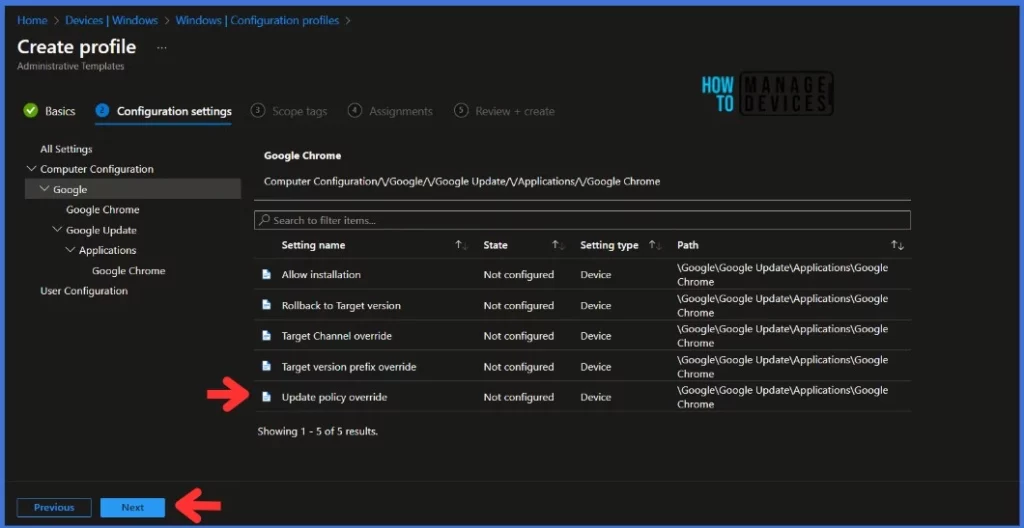Screen dimensions: 1024x528
Task: Click the document icon beside Target Channel override
Action: [266, 336]
